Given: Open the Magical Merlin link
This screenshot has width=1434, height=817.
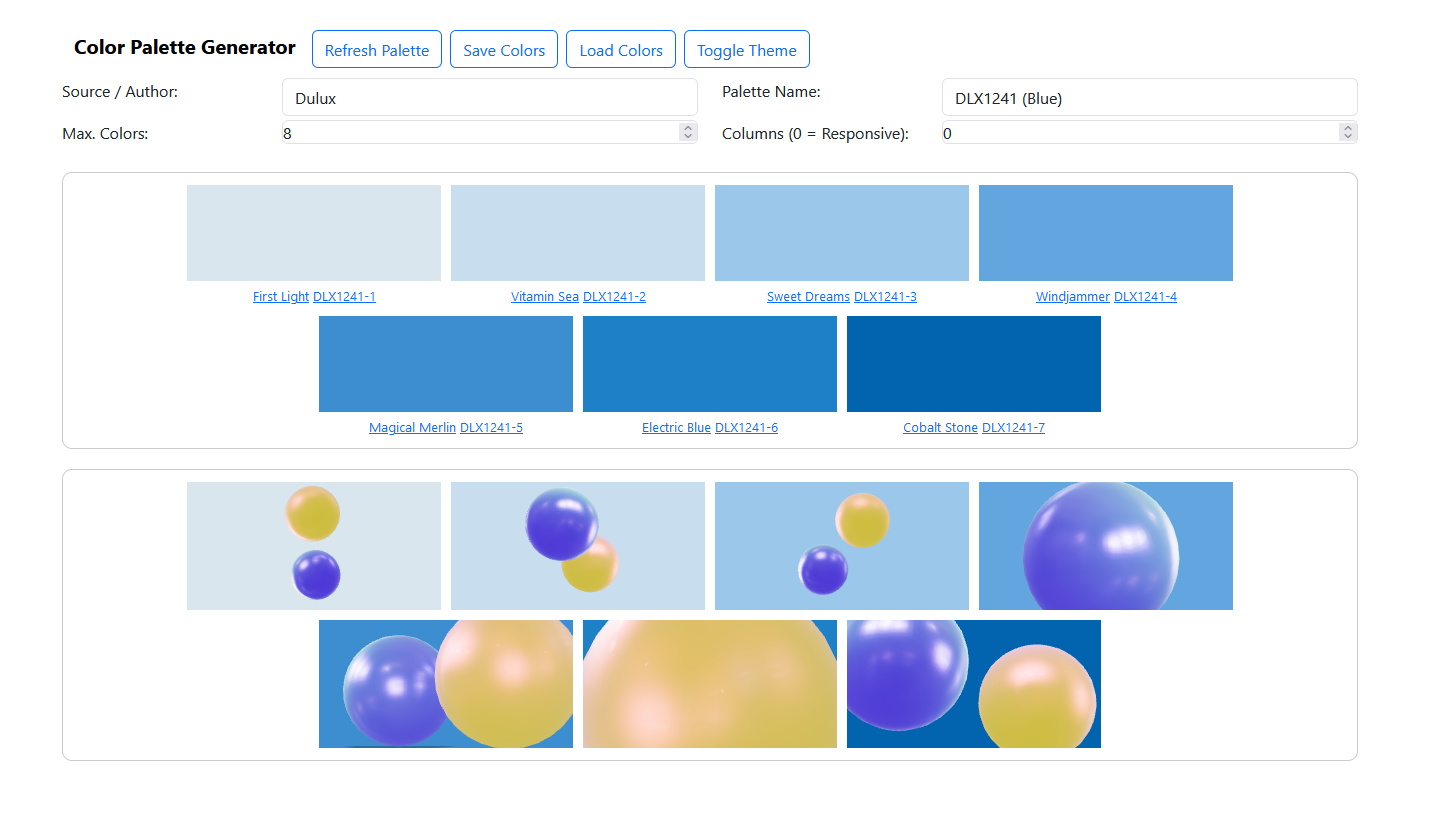Looking at the screenshot, I should click(412, 428).
